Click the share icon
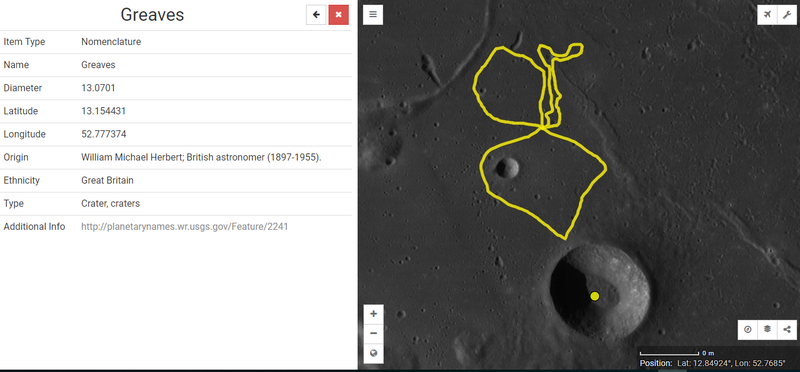Image resolution: width=800 pixels, height=372 pixels. [787, 330]
